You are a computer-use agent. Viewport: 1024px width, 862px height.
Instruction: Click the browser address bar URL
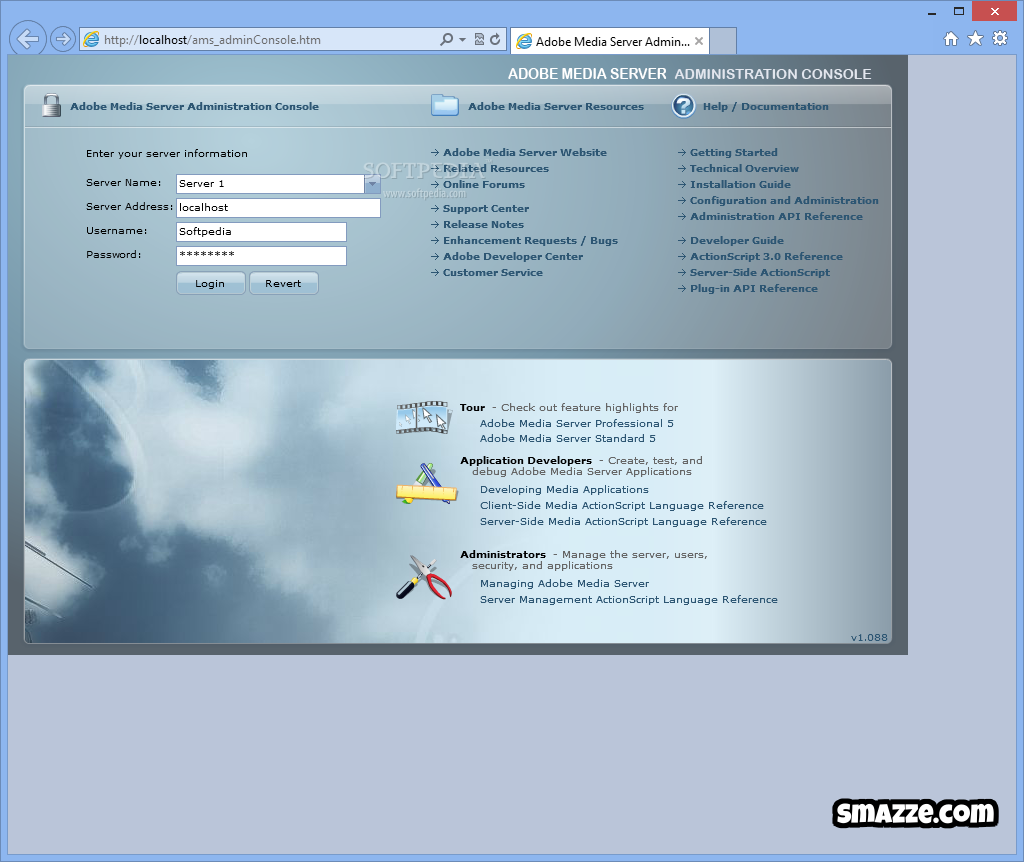212,40
